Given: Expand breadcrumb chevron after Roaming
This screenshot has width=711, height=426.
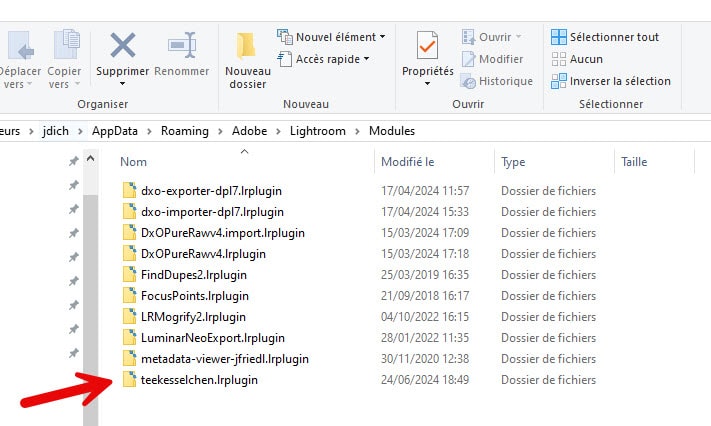Looking at the screenshot, I should 220,132.
